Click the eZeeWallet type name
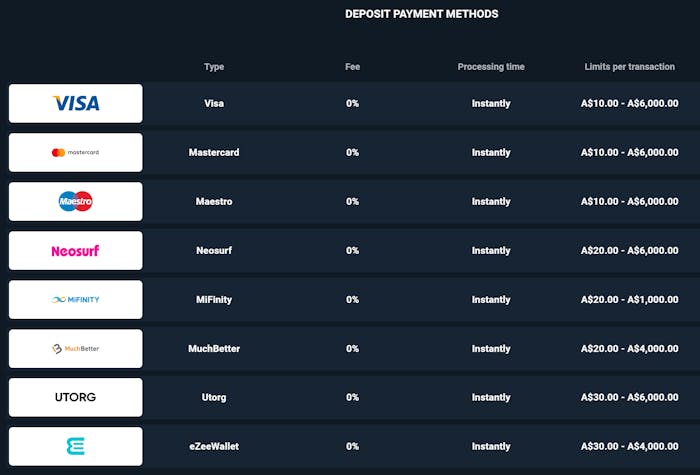Image resolution: width=700 pixels, height=475 pixels. pos(214,446)
